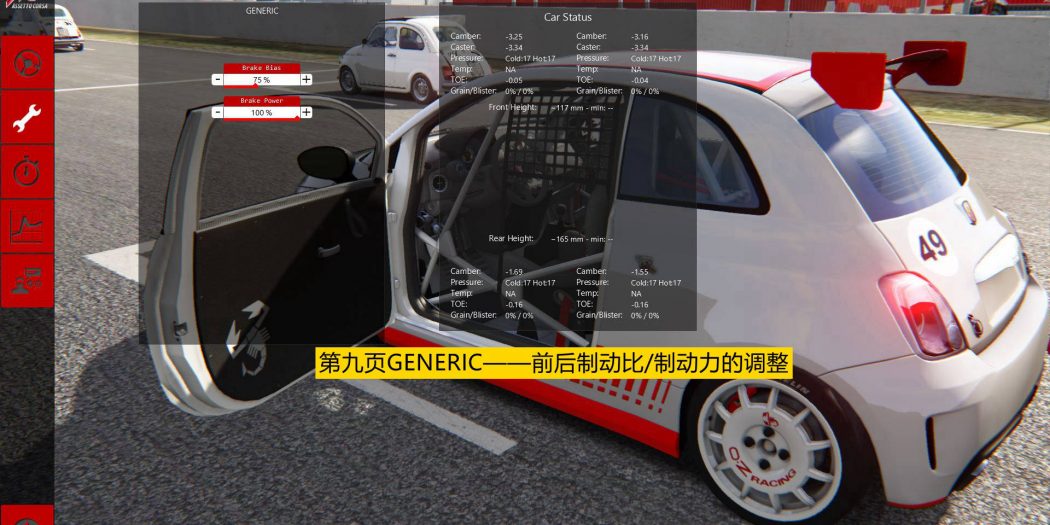Click the Brake Bias label
Image resolution: width=1050 pixels, height=525 pixels.
point(262,68)
